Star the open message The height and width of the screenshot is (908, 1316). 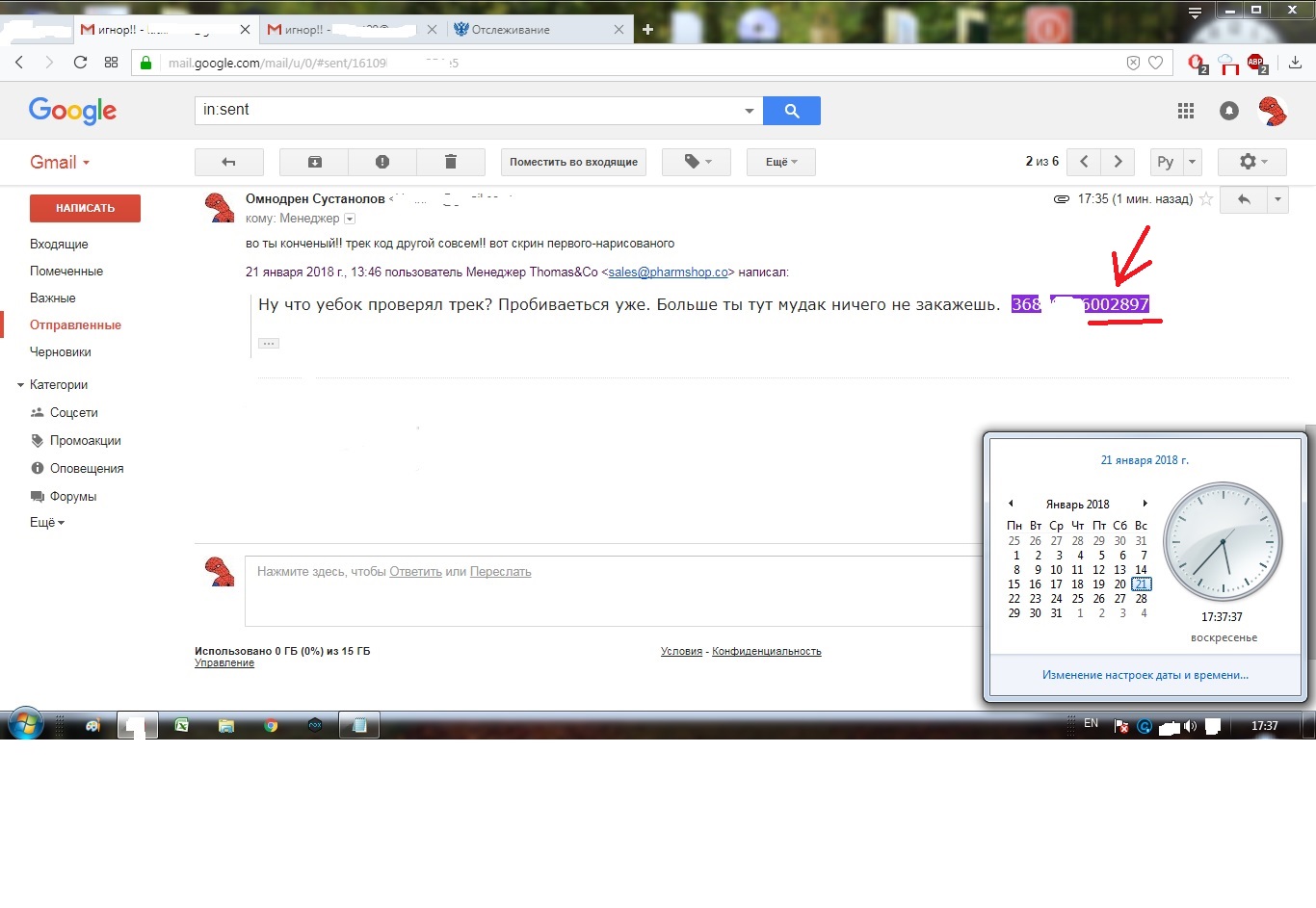pyautogui.click(x=1206, y=199)
